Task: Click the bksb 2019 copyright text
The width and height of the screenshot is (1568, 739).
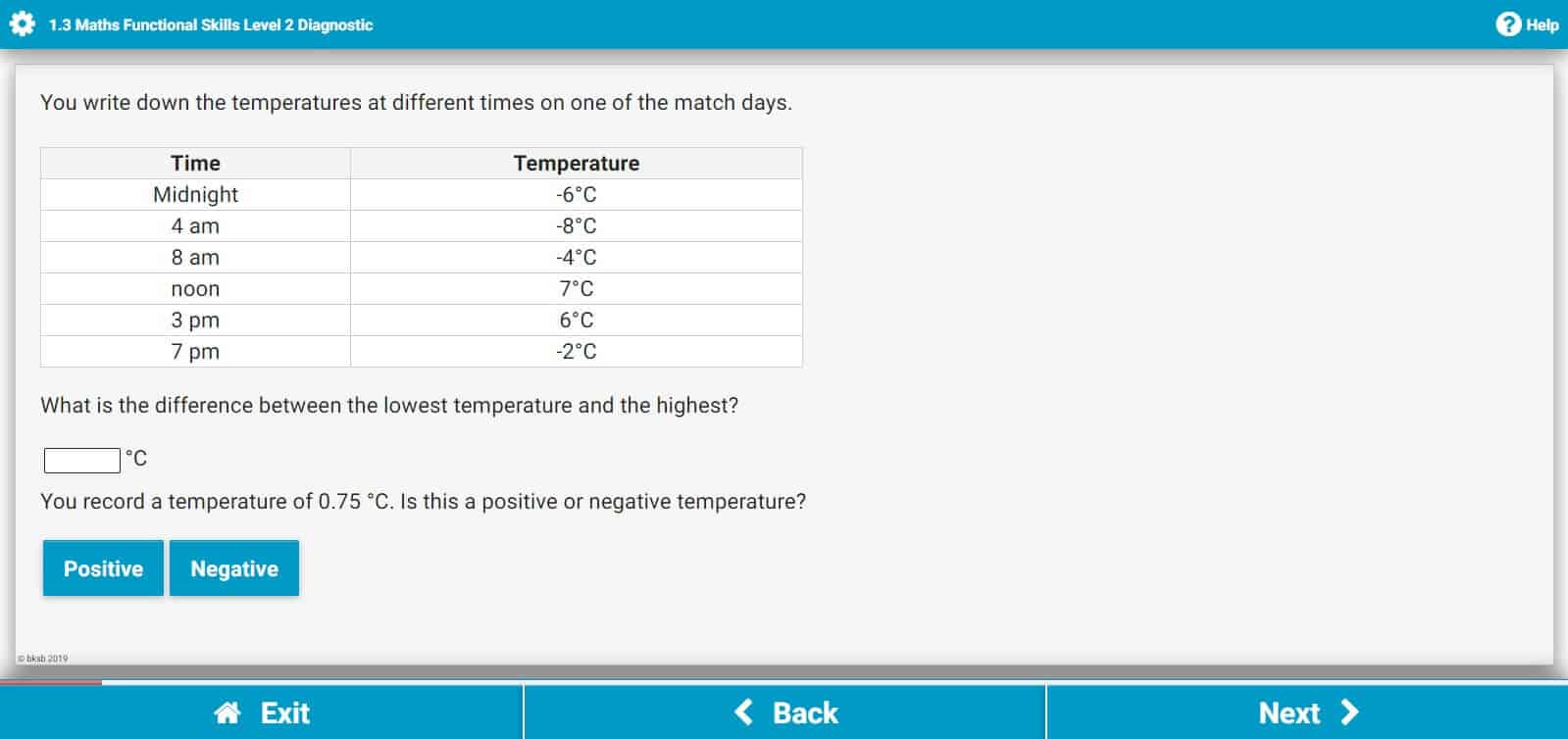Action: (43, 659)
